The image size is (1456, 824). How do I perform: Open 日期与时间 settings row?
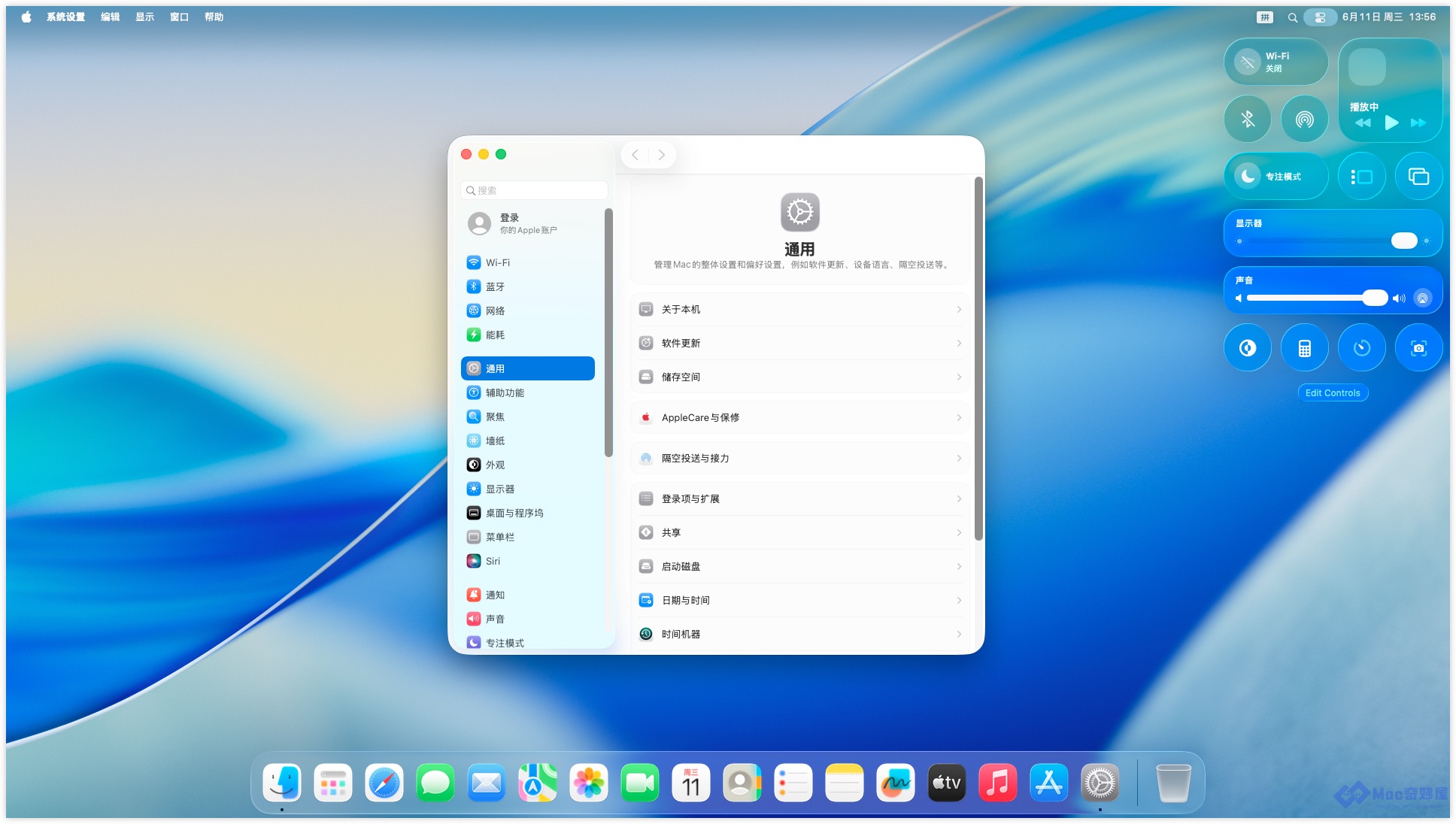point(800,601)
